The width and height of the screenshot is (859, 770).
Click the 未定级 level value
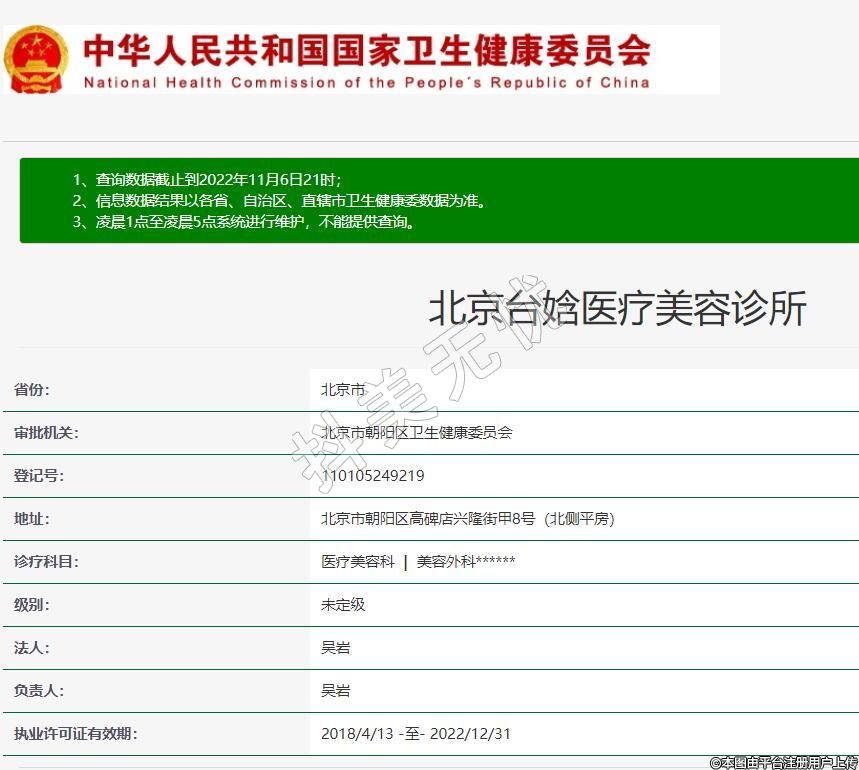(343, 605)
